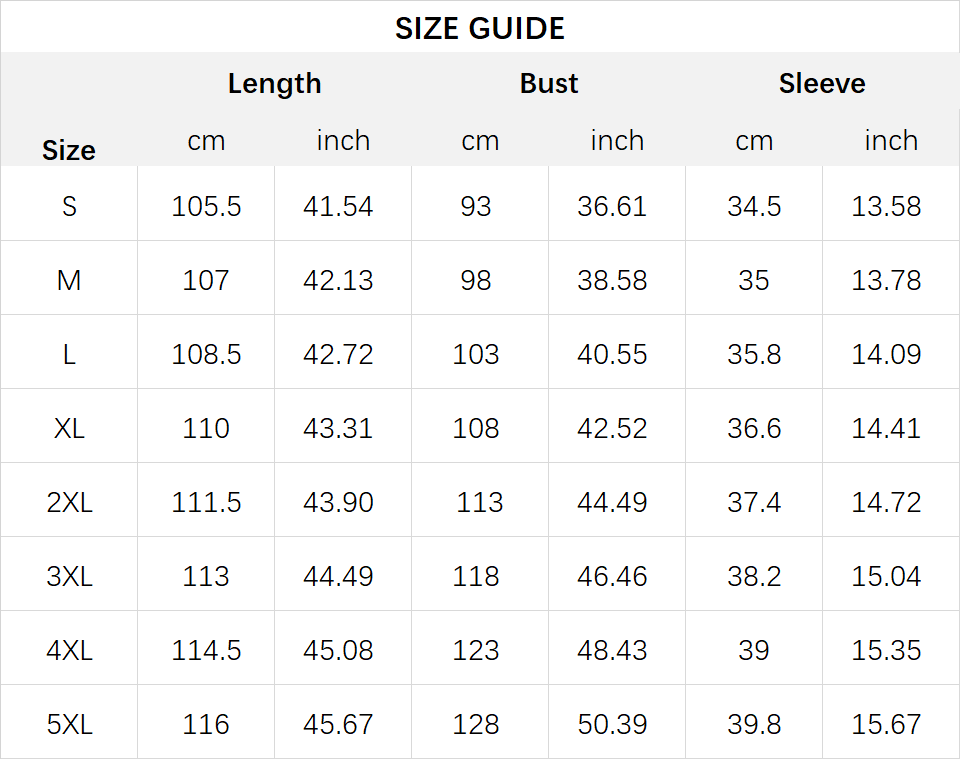
Task: Click the 43.31 length inch cell
Action: 338,428
